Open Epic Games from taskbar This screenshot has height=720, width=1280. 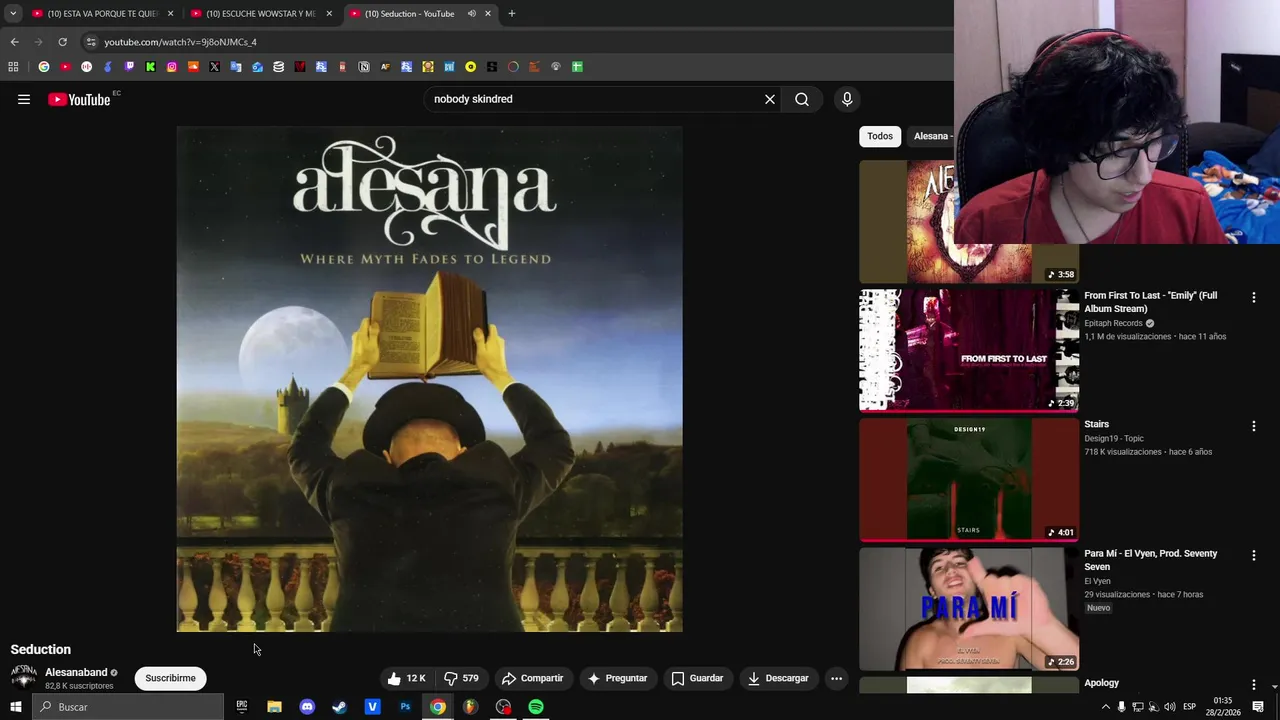(x=241, y=707)
